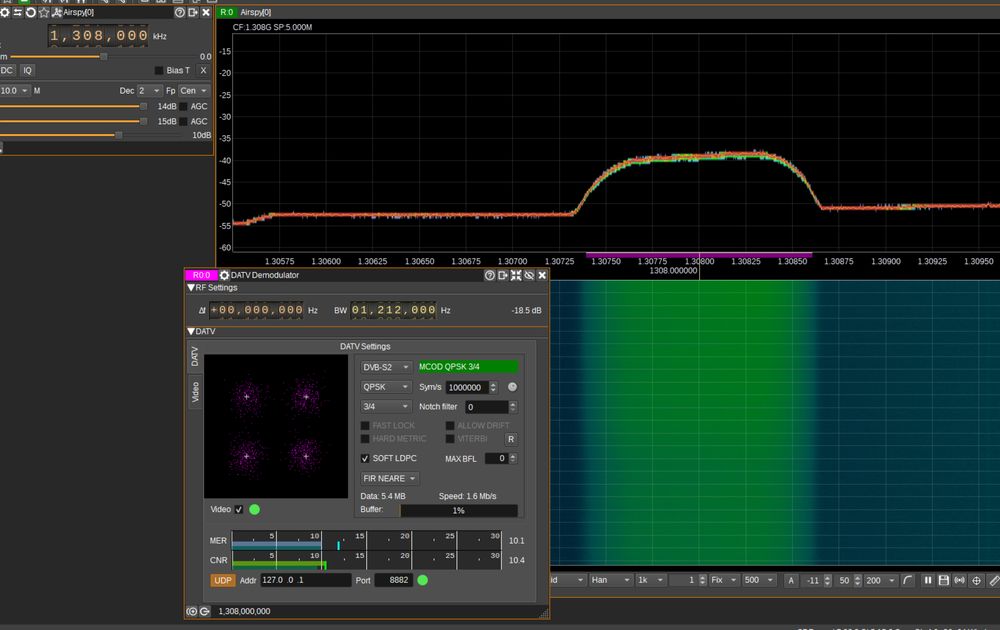Image resolution: width=1000 pixels, height=630 pixels.
Task: Click bottom-left circular icon in DATV status bar
Action: pyautogui.click(x=191, y=611)
